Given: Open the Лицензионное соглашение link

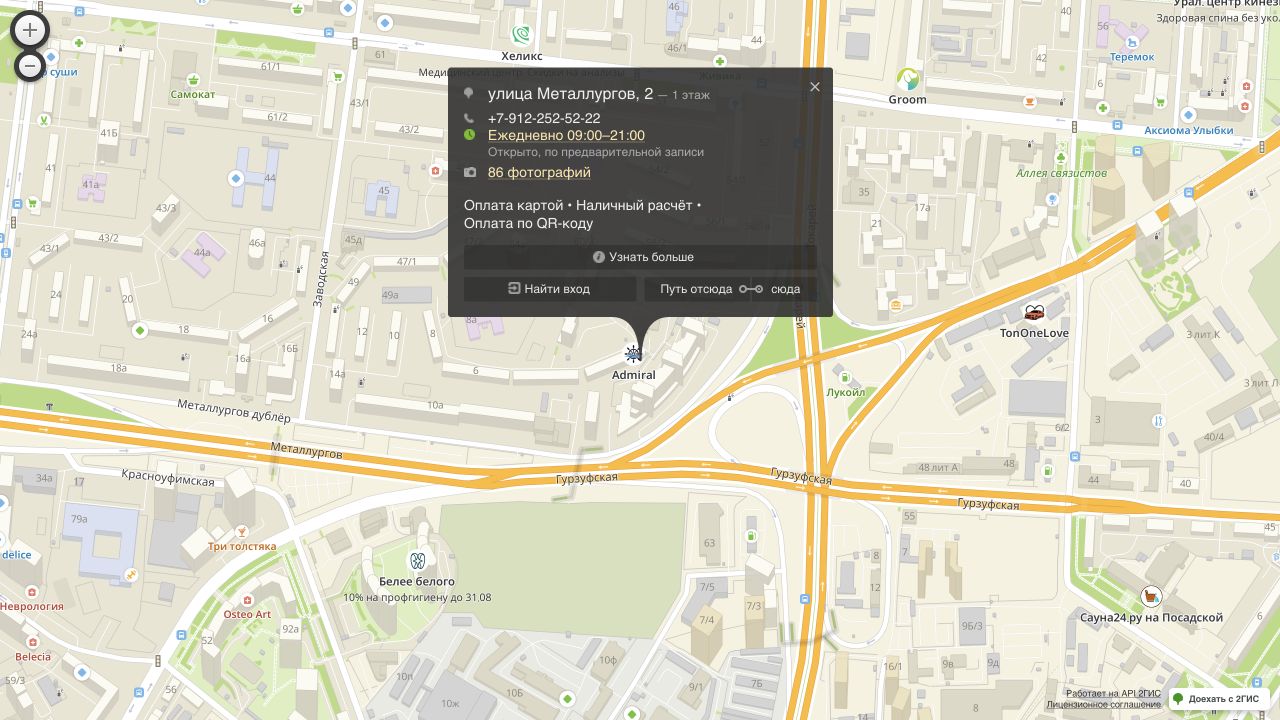Looking at the screenshot, I should (1104, 705).
